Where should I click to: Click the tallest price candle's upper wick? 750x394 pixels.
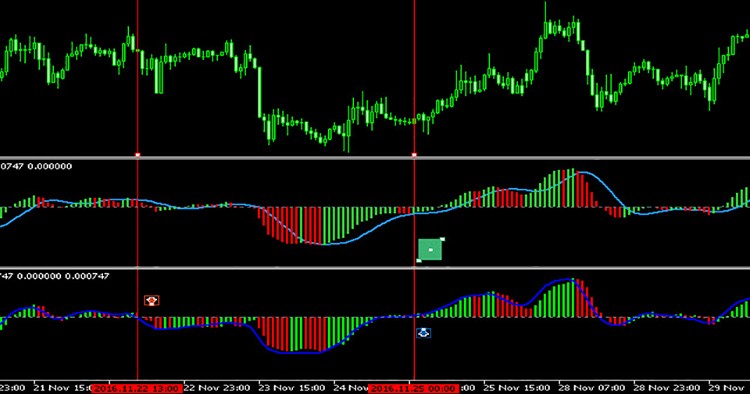[x=545, y=11]
